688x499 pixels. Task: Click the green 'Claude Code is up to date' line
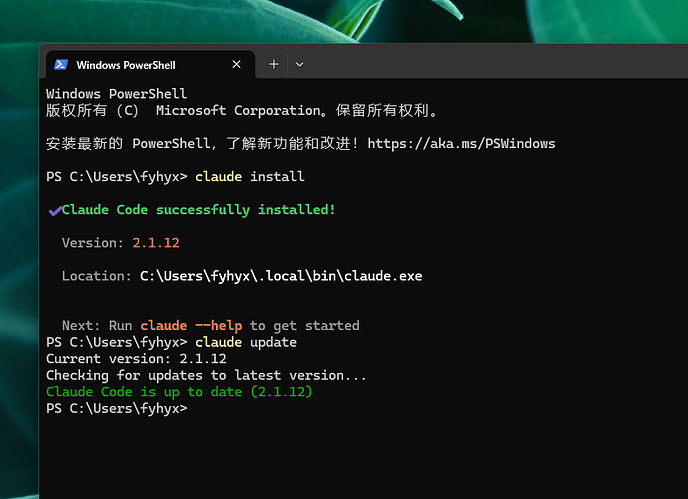coord(179,391)
